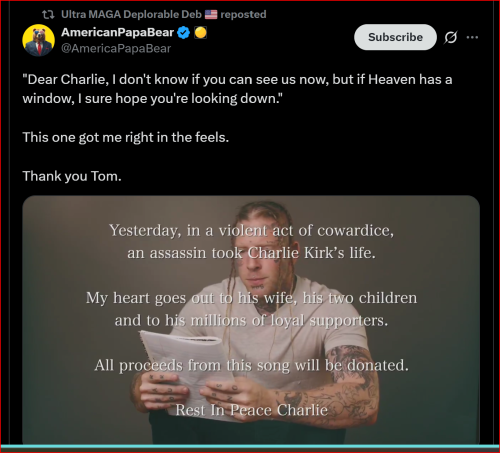Image resolution: width=500 pixels, height=453 pixels.
Task: Click the "Rest In Peace Charlie" video caption
Action: tap(252, 410)
